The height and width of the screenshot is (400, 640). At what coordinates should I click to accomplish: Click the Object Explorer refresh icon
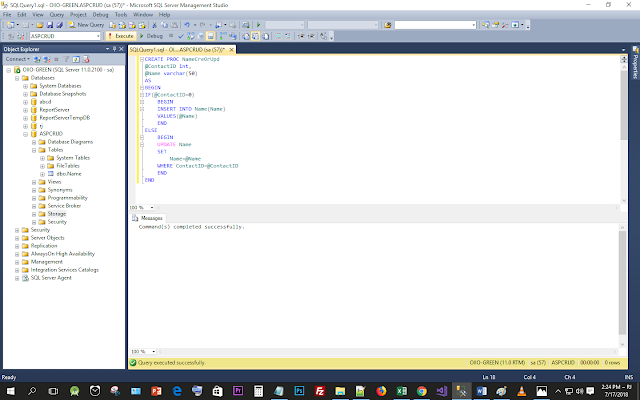pos(76,59)
